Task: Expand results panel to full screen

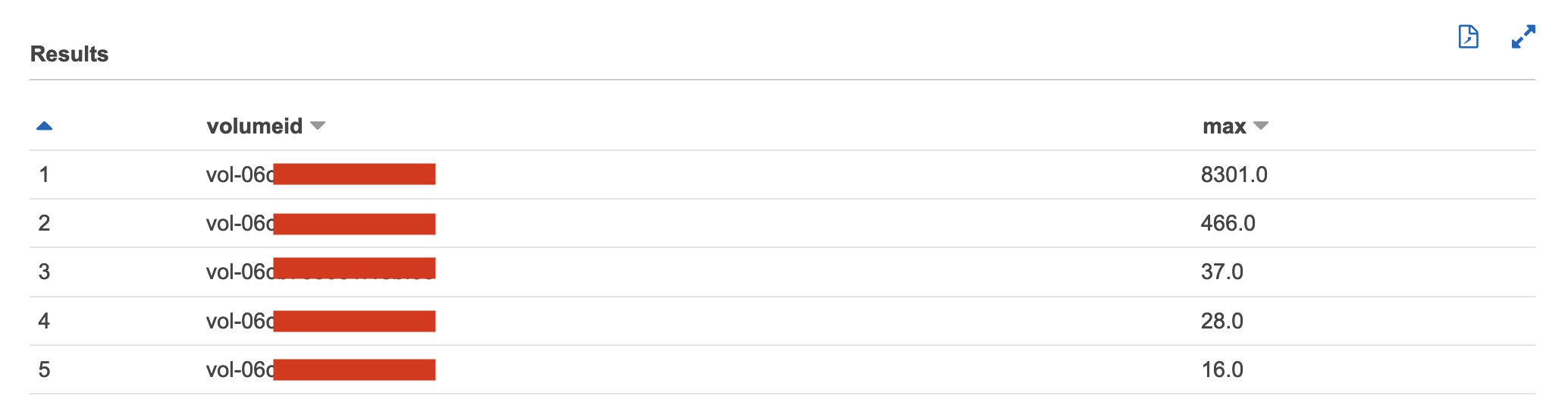Action: coord(1523,36)
